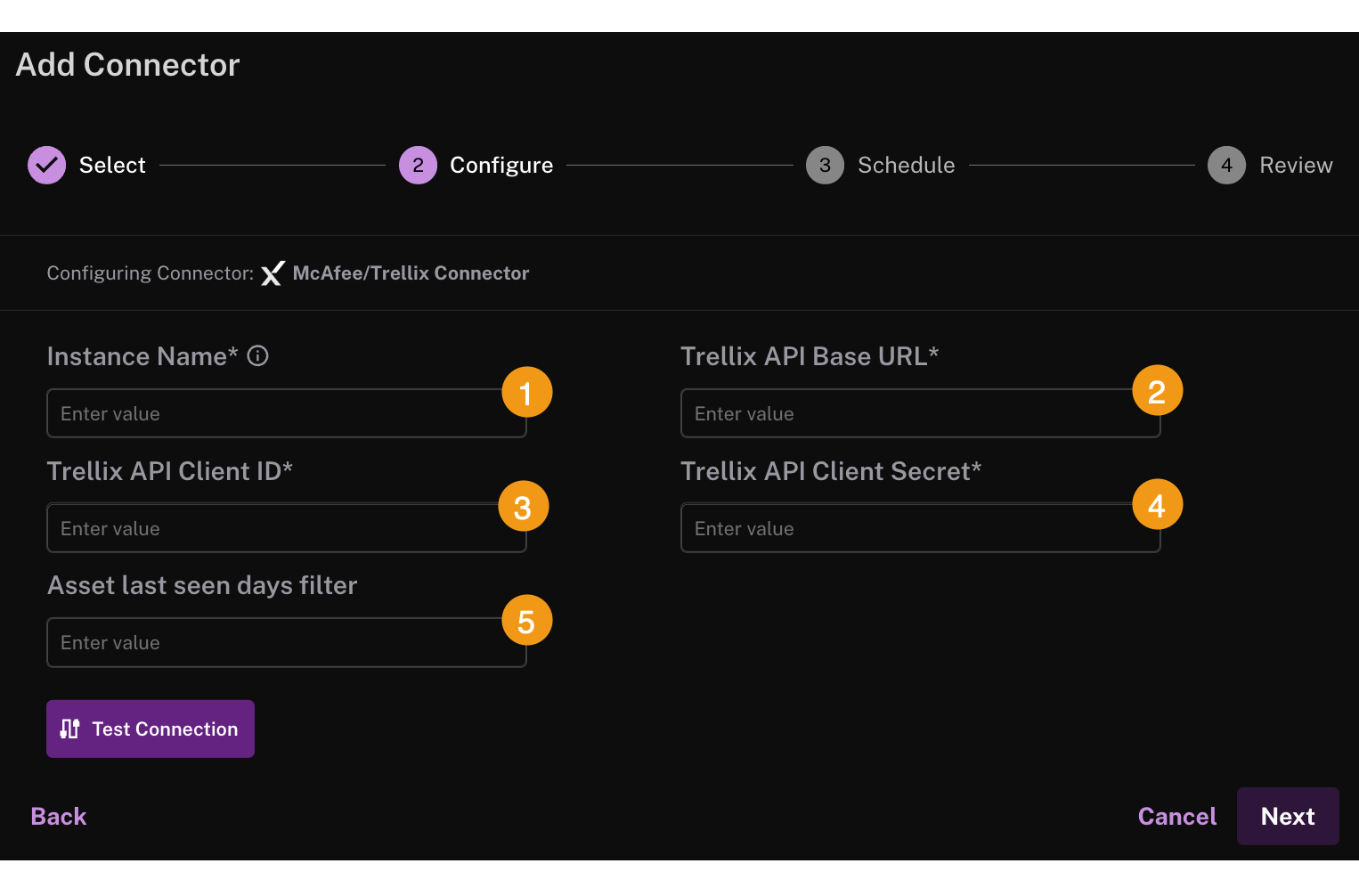
Task: Focus the Trellix API Client Secret field
Action: tap(921, 528)
